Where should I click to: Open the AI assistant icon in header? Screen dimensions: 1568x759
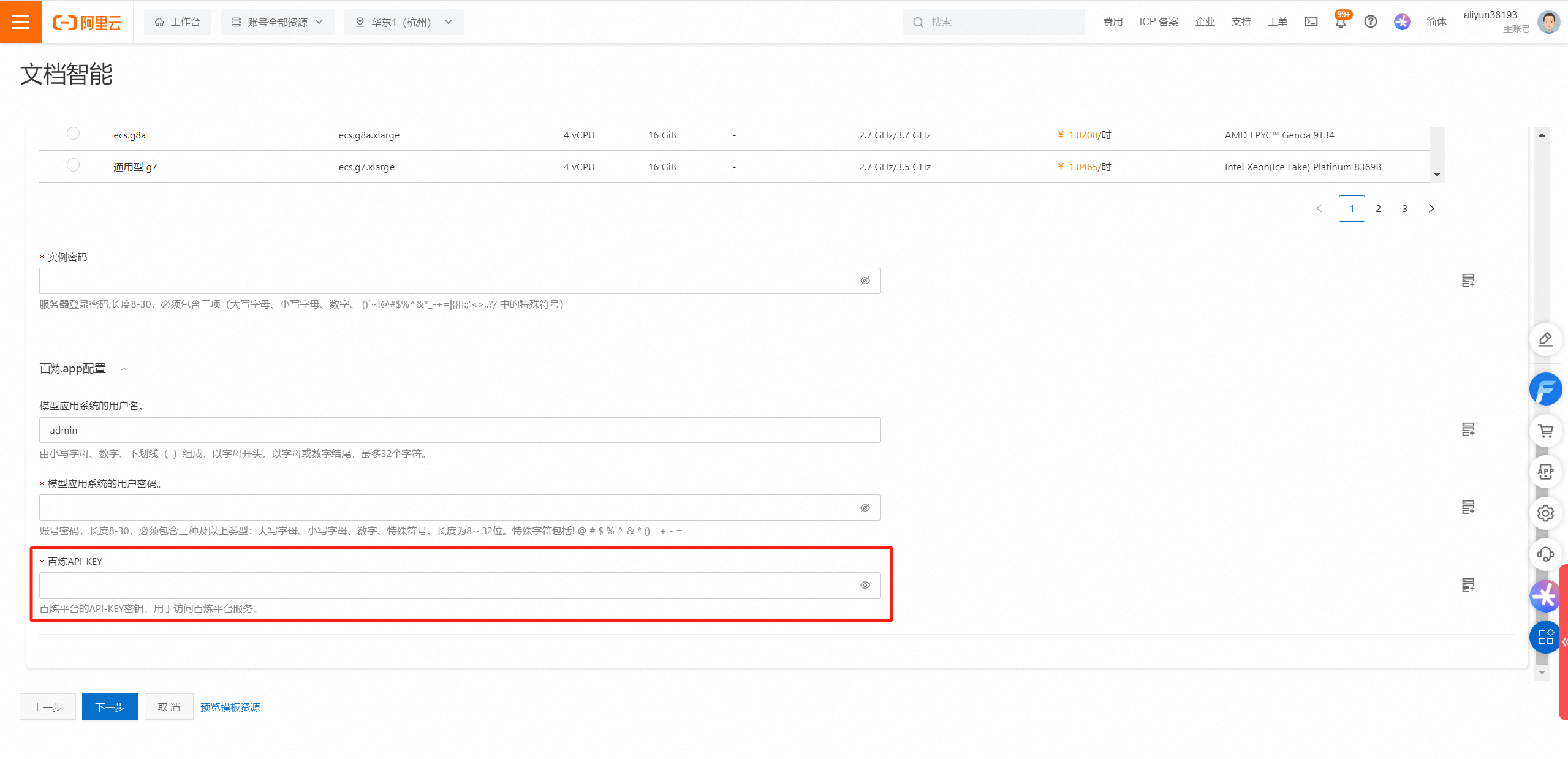[x=1402, y=22]
